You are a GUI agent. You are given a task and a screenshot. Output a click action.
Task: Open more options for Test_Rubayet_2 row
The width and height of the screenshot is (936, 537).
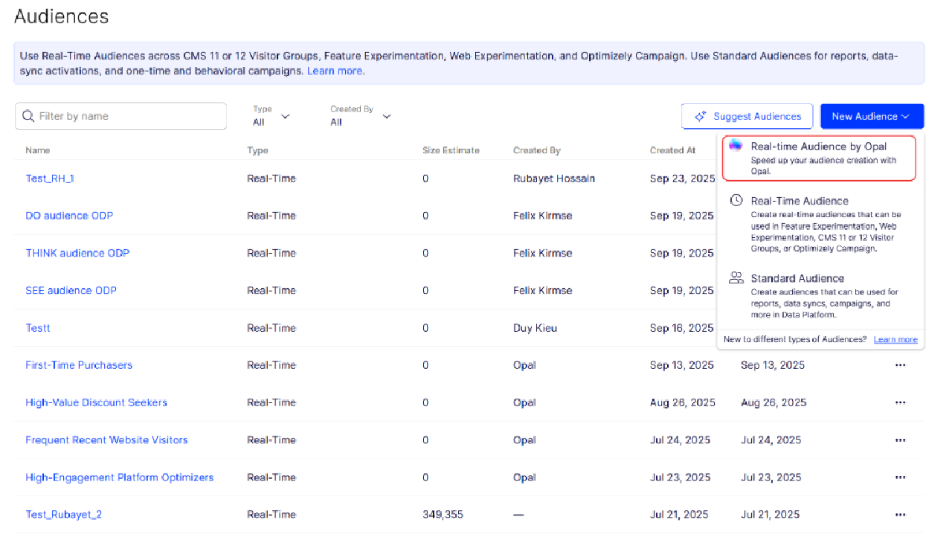click(900, 515)
